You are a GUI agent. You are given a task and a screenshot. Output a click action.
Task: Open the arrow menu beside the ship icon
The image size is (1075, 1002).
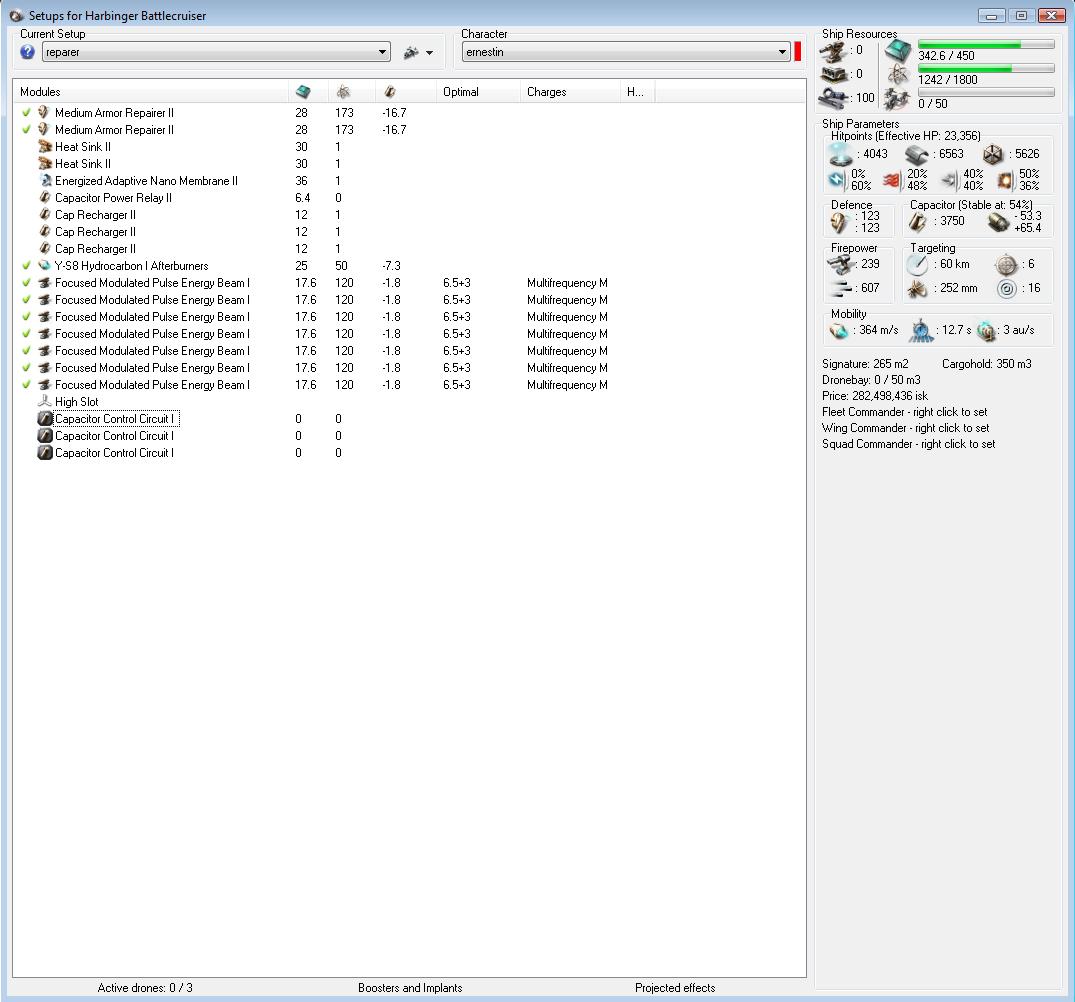[429, 53]
